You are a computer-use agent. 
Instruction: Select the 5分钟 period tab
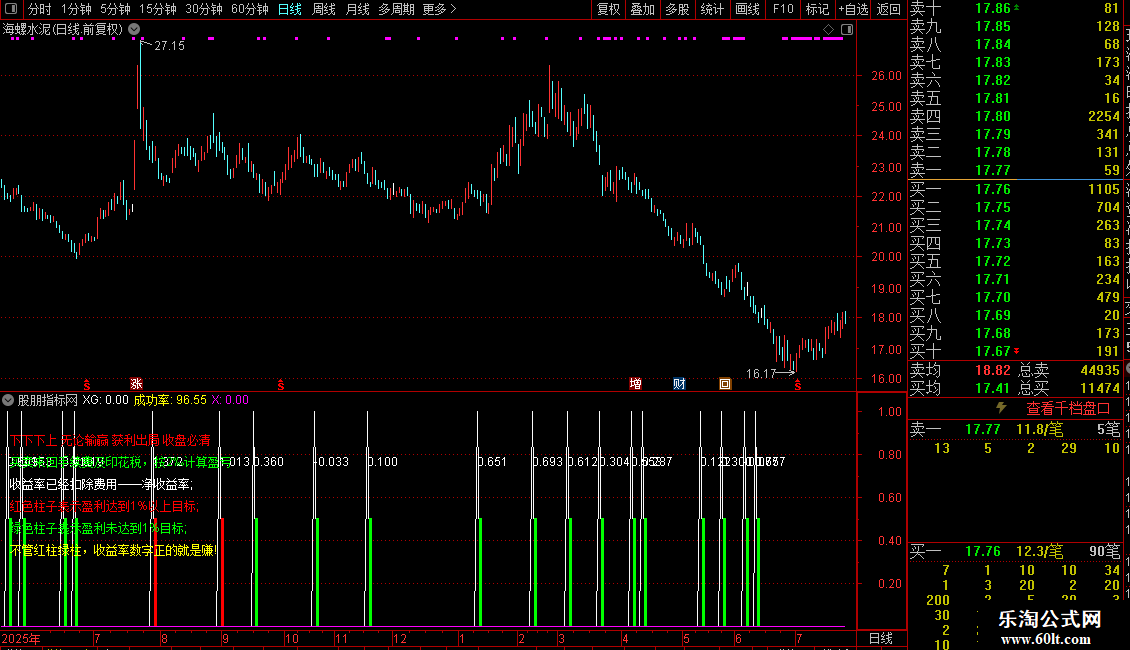pos(115,9)
